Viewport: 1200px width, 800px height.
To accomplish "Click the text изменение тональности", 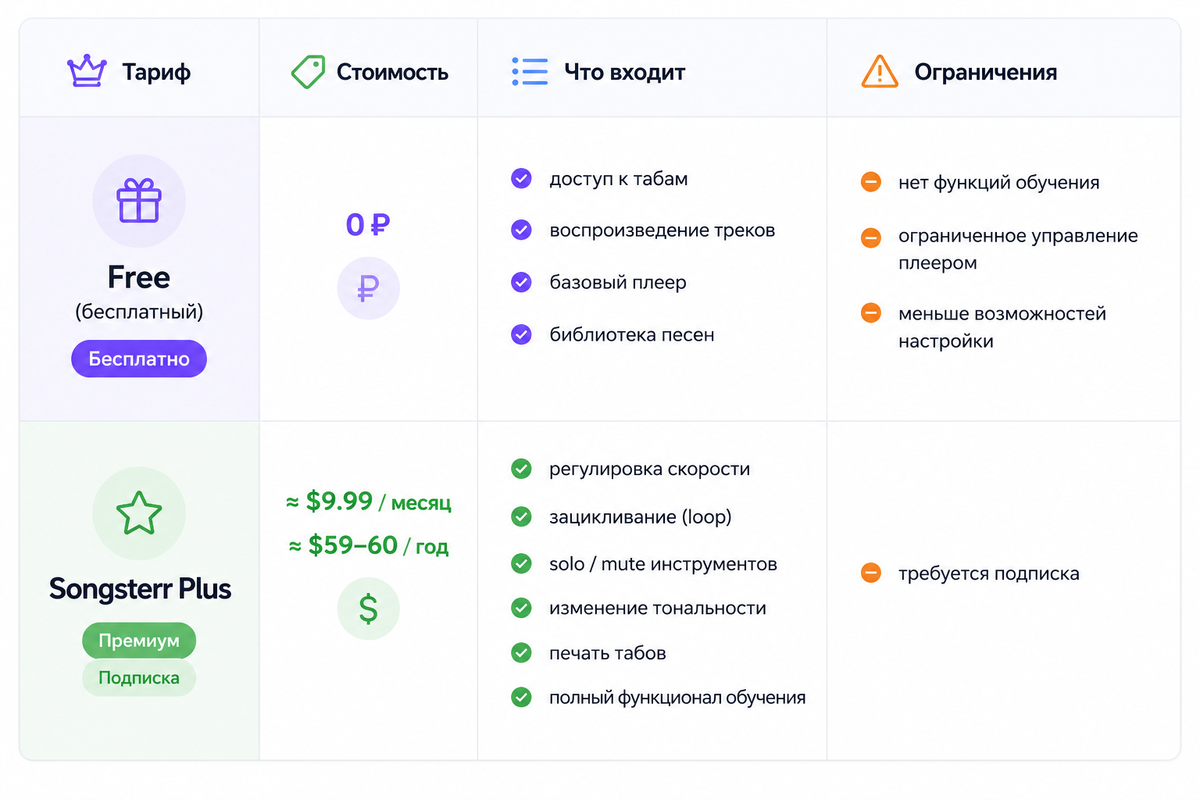I will pos(658,608).
